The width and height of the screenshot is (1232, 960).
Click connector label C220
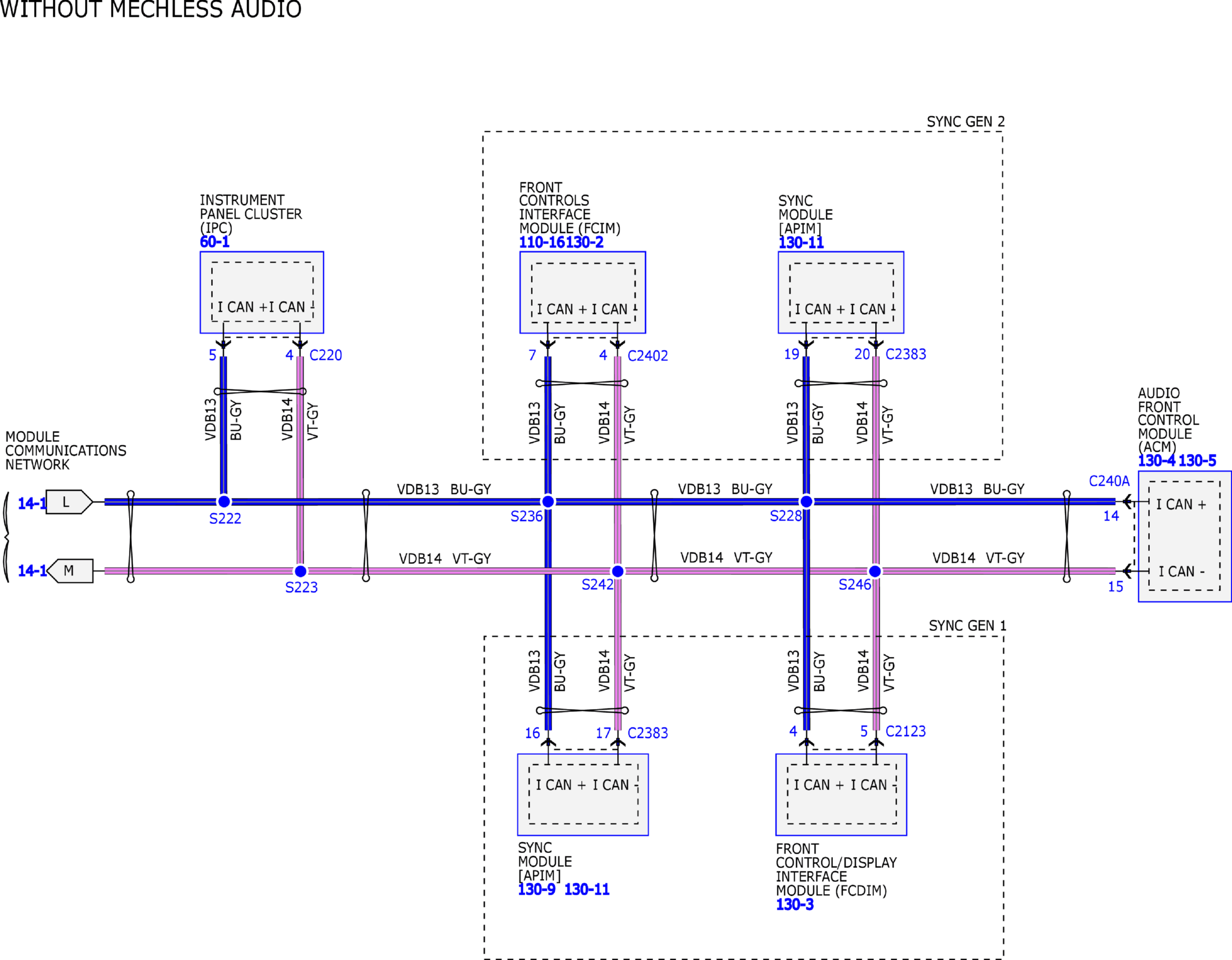326,355
